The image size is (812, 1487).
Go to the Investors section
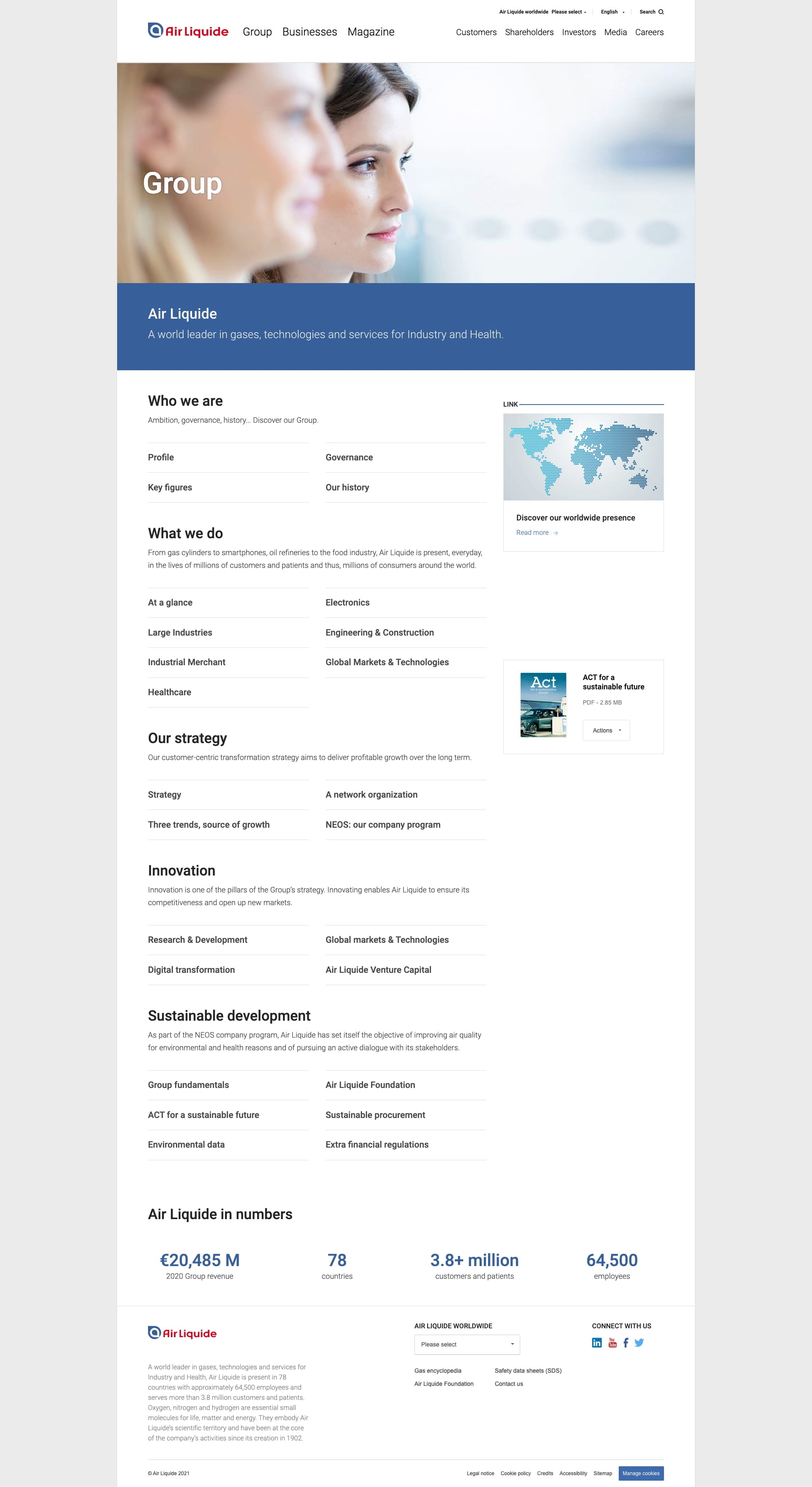(x=579, y=32)
